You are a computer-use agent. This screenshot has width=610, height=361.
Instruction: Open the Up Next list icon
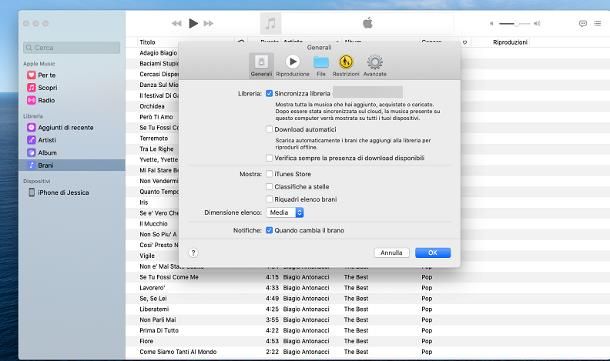coord(598,23)
